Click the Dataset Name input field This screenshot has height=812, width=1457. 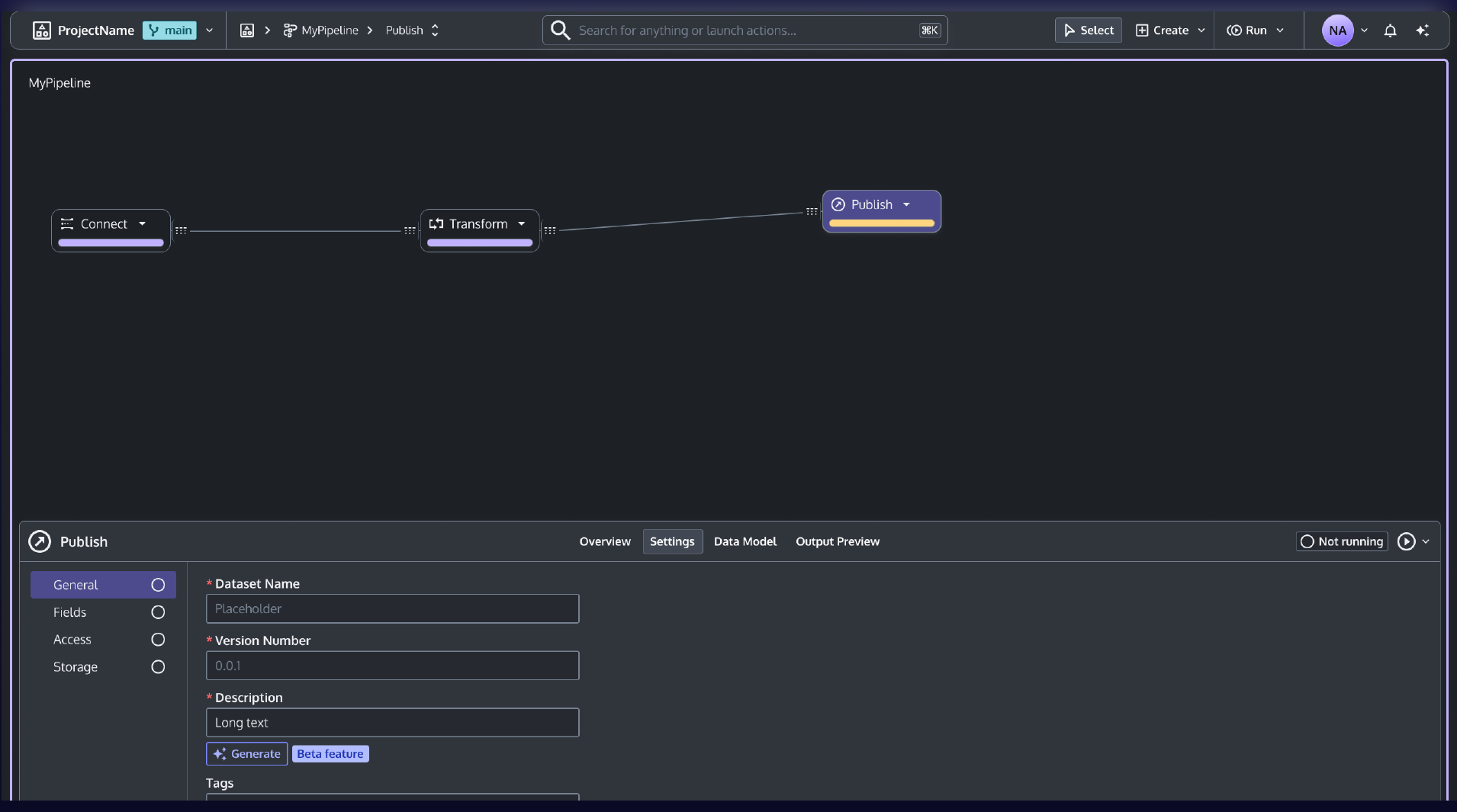392,608
